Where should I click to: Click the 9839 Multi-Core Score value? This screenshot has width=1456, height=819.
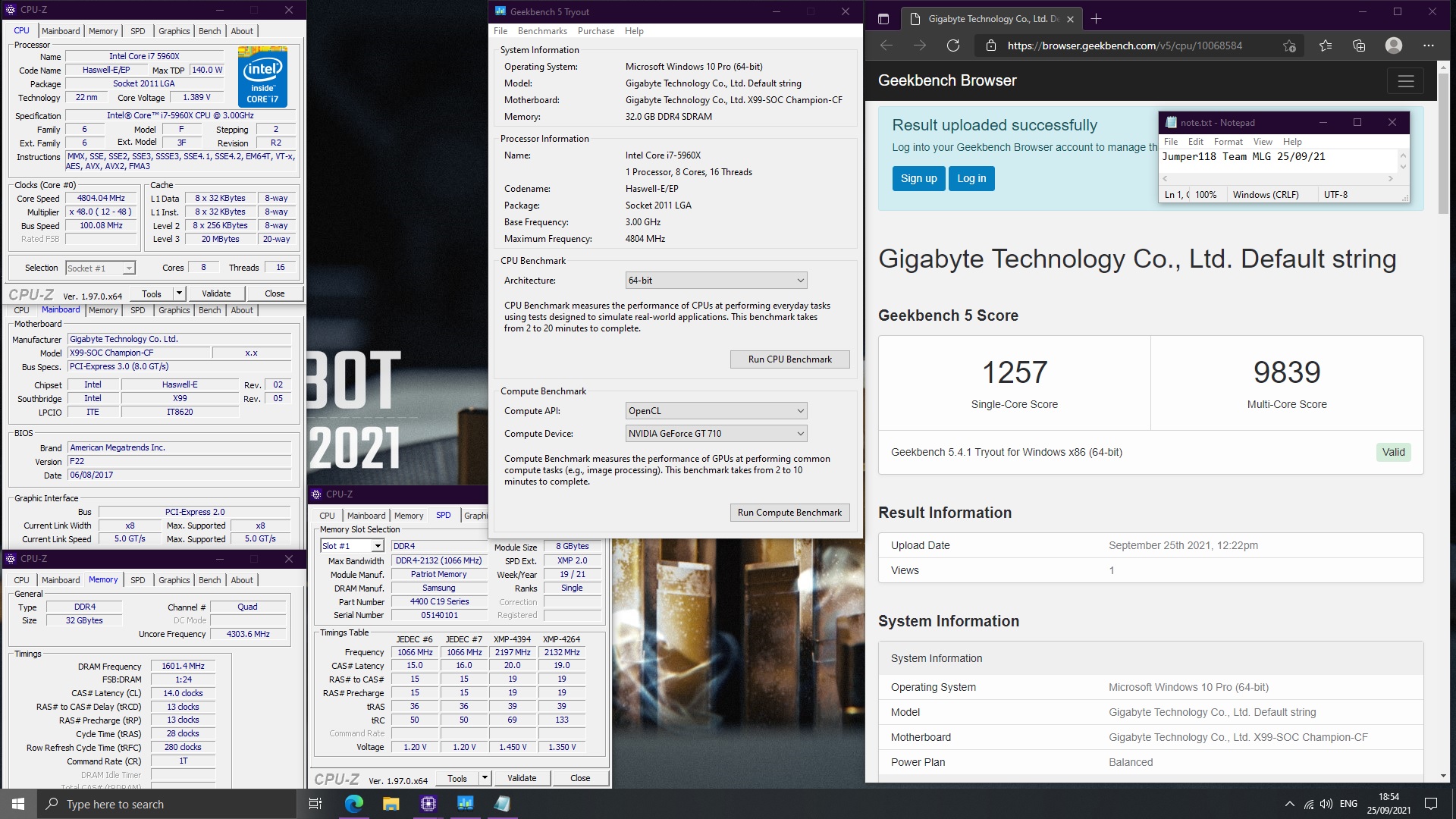pos(1287,372)
